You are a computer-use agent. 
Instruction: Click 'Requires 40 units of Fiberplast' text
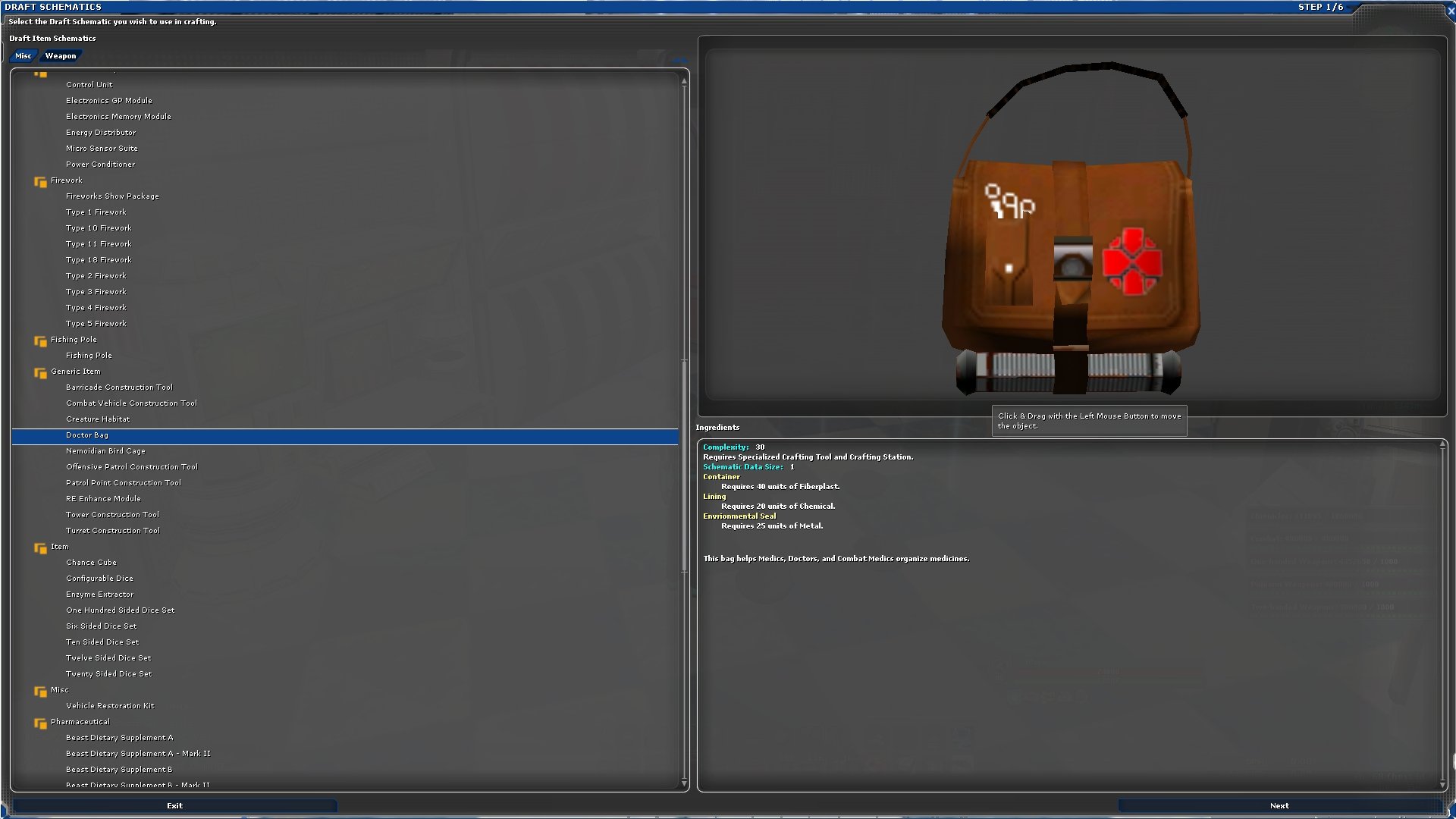coord(780,487)
